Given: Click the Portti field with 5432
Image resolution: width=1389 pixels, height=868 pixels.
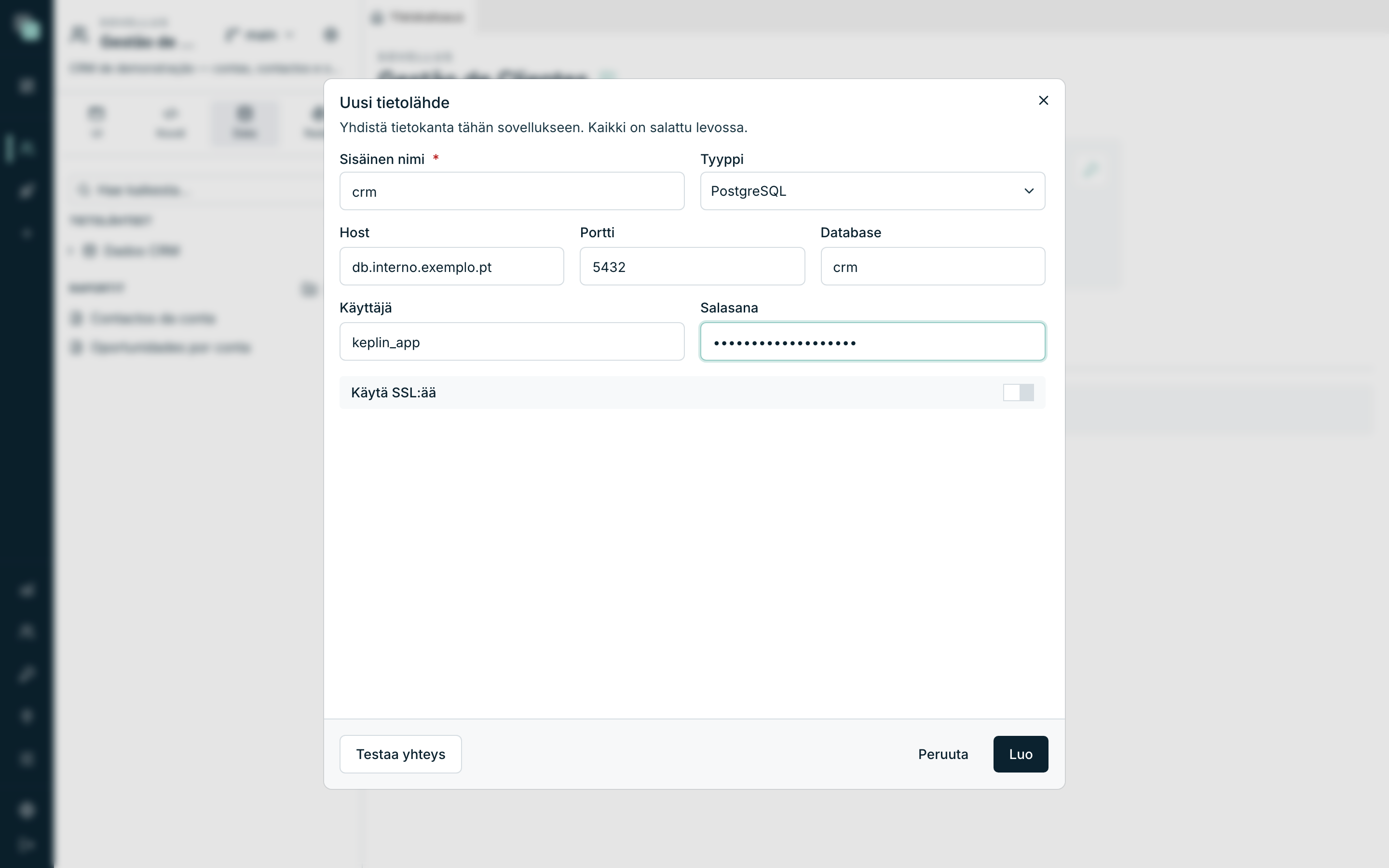Looking at the screenshot, I should point(692,266).
